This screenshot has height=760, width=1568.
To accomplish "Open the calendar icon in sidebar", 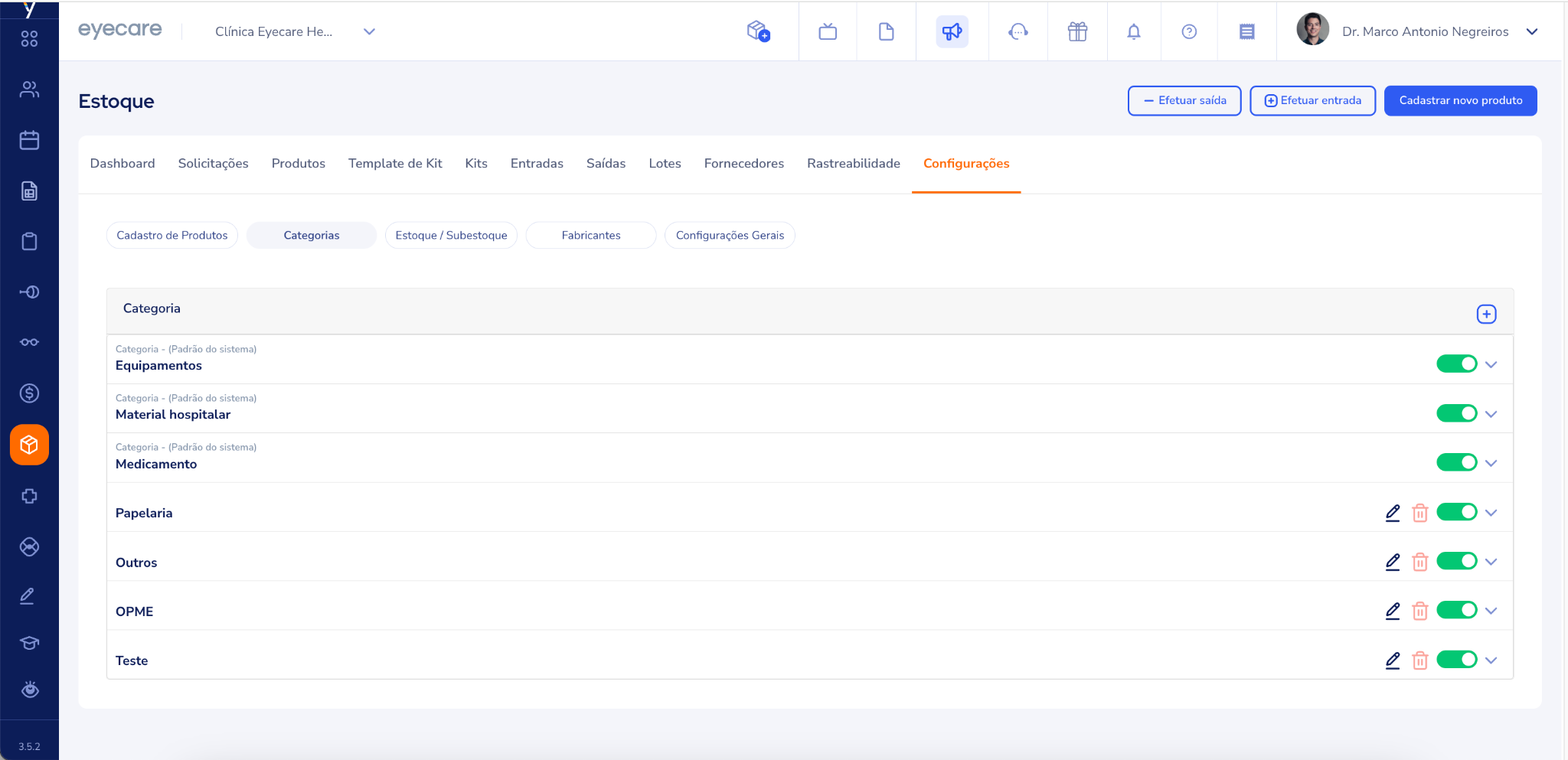I will pos(29,140).
